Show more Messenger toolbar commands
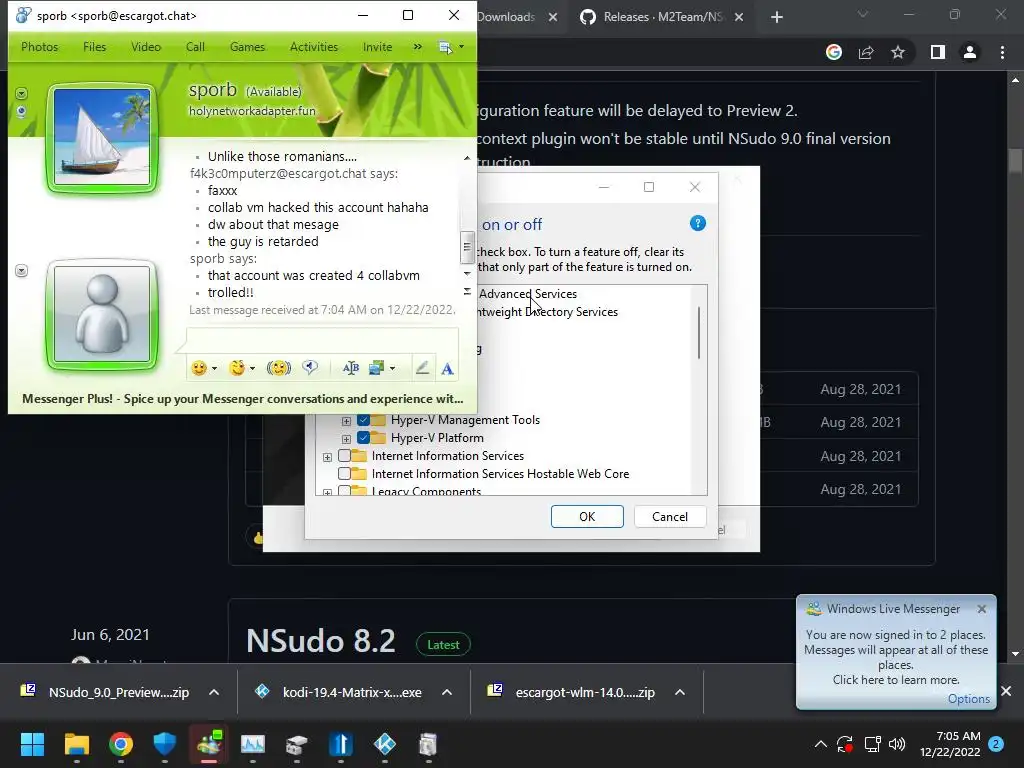This screenshot has width=1024, height=768. (x=417, y=47)
